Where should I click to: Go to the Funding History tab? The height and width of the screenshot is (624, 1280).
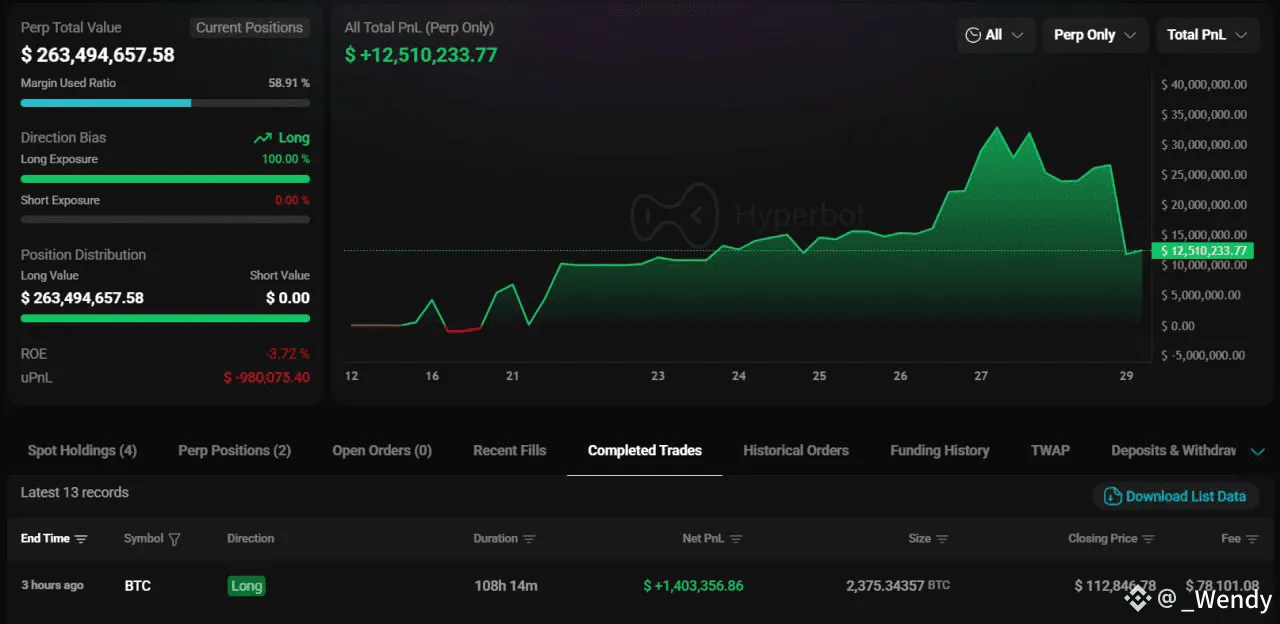tap(939, 450)
